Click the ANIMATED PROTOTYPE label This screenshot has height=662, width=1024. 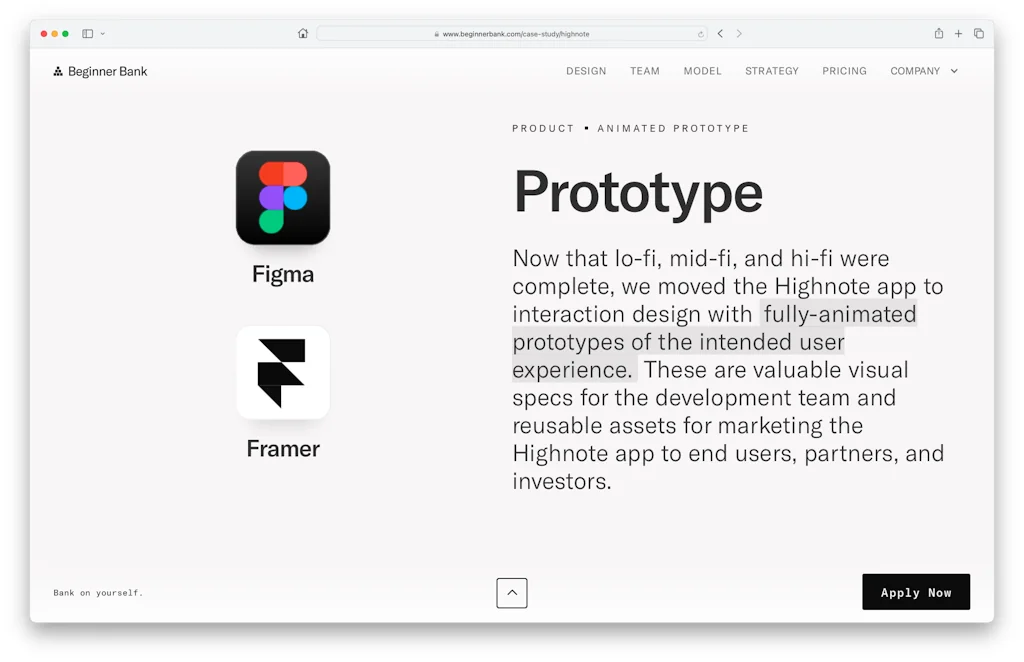(x=673, y=129)
